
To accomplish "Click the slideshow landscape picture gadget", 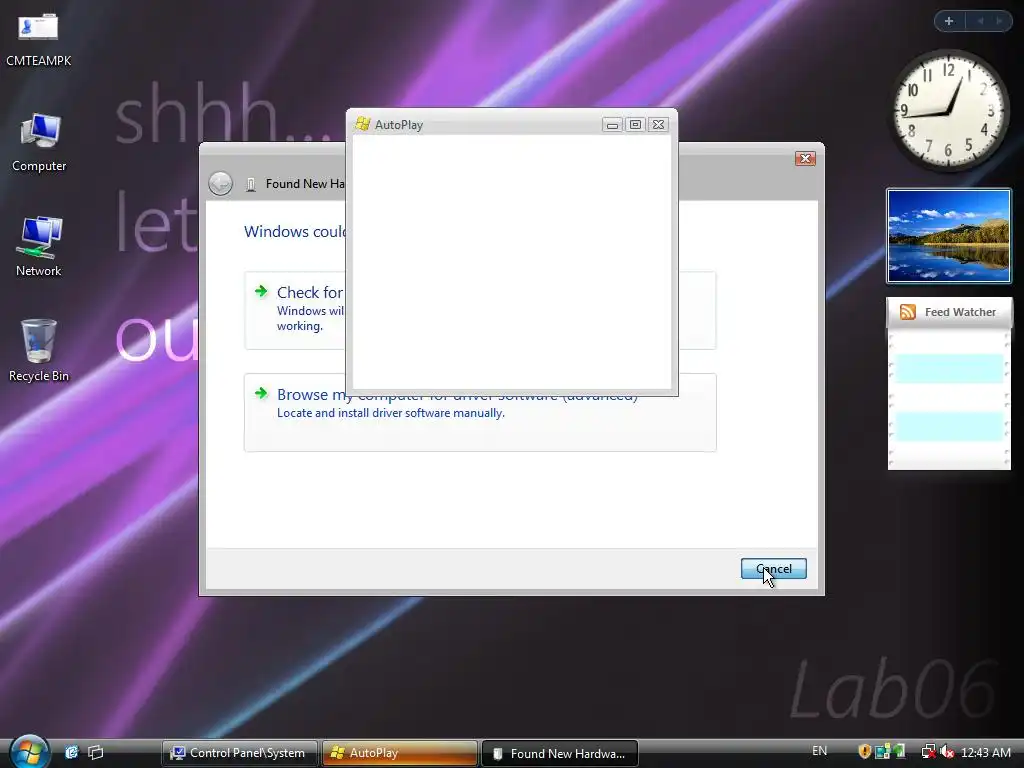I will (x=948, y=236).
